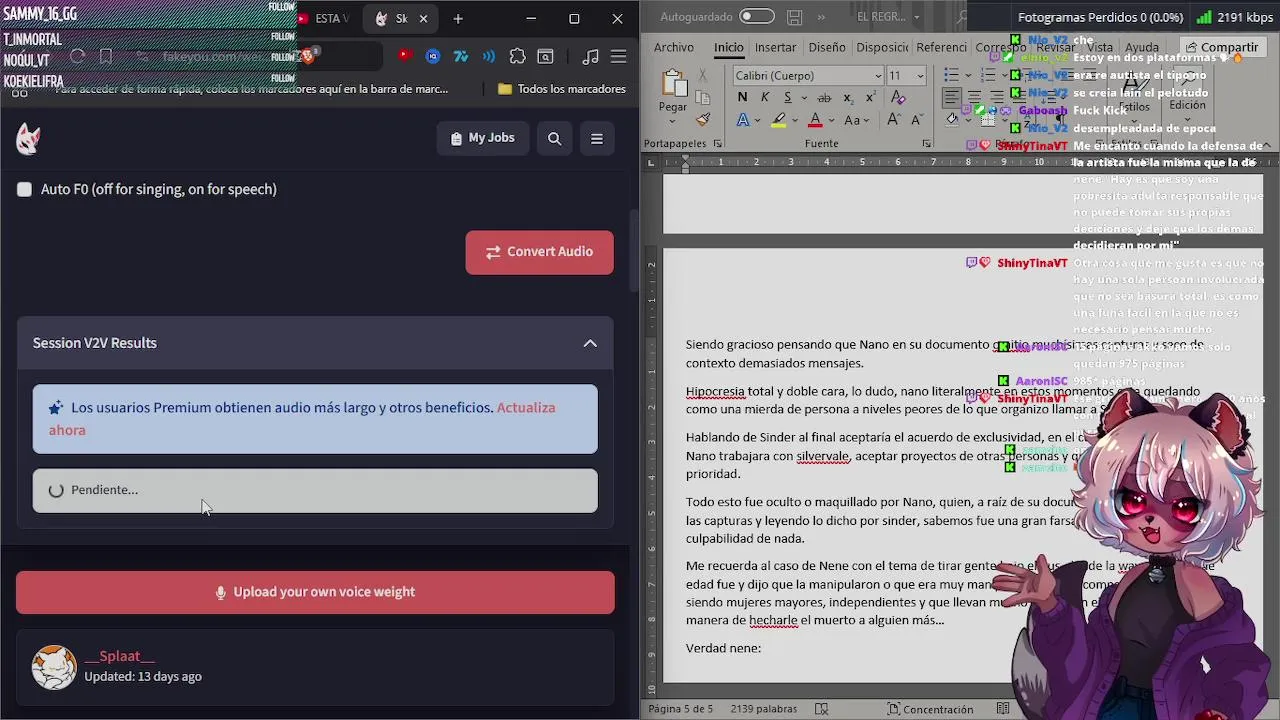The height and width of the screenshot is (720, 1280).
Task: Reload the page in the browser
Action: 77,57
